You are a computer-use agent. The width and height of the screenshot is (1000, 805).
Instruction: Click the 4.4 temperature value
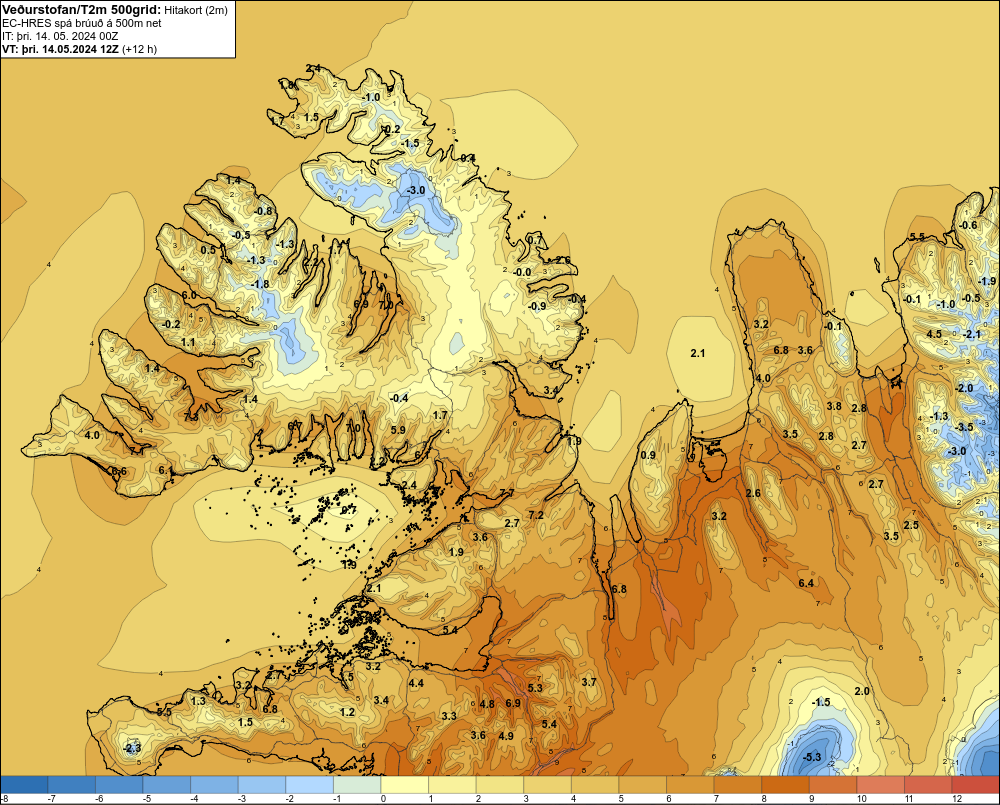tap(416, 683)
